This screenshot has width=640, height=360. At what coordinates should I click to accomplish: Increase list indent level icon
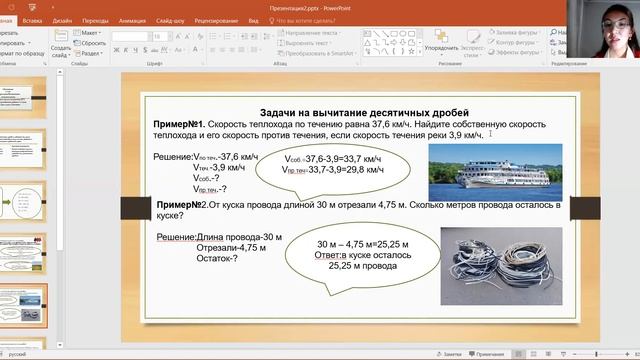click(x=254, y=37)
